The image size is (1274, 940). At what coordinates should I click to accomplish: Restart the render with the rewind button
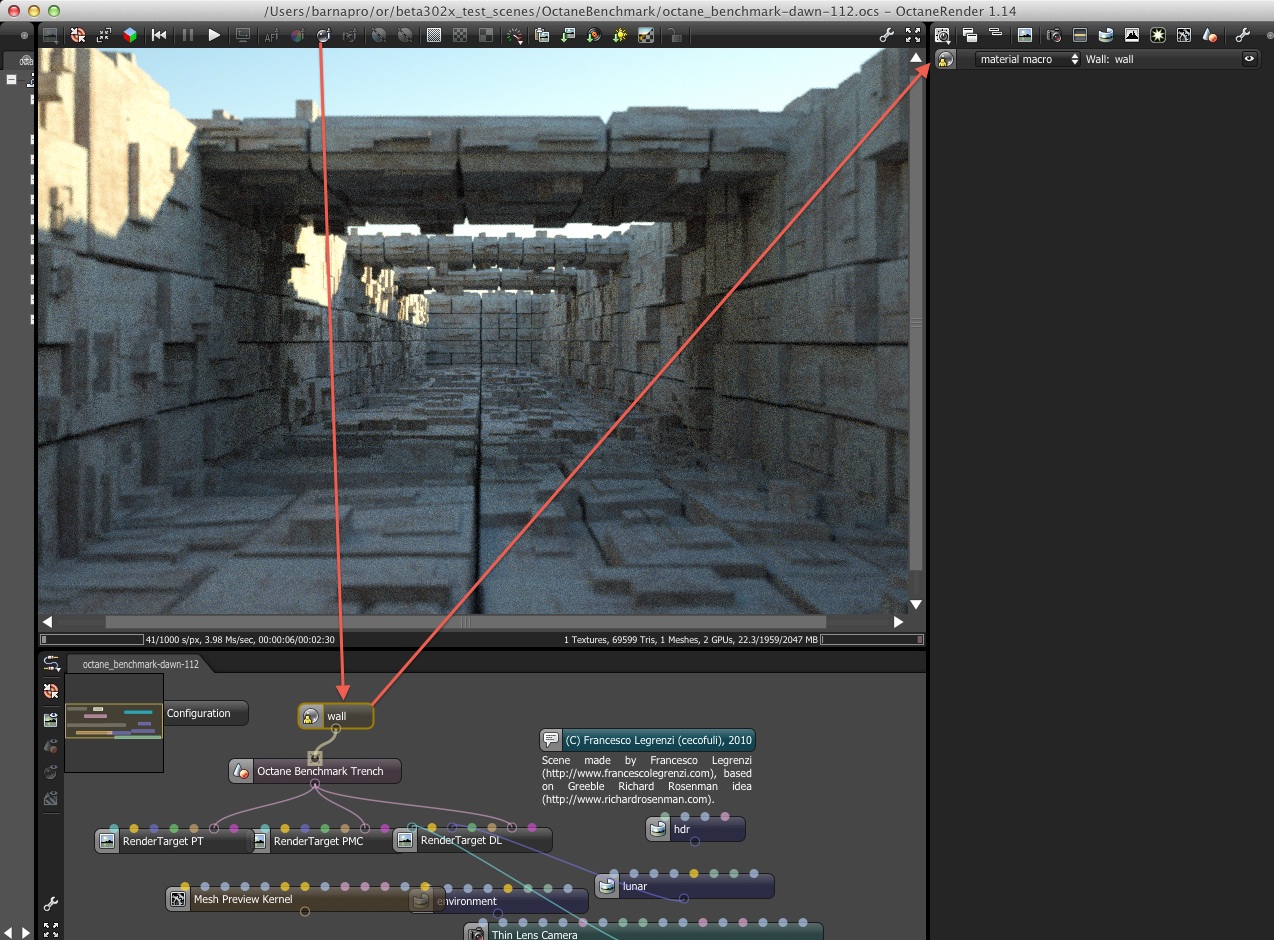point(159,35)
